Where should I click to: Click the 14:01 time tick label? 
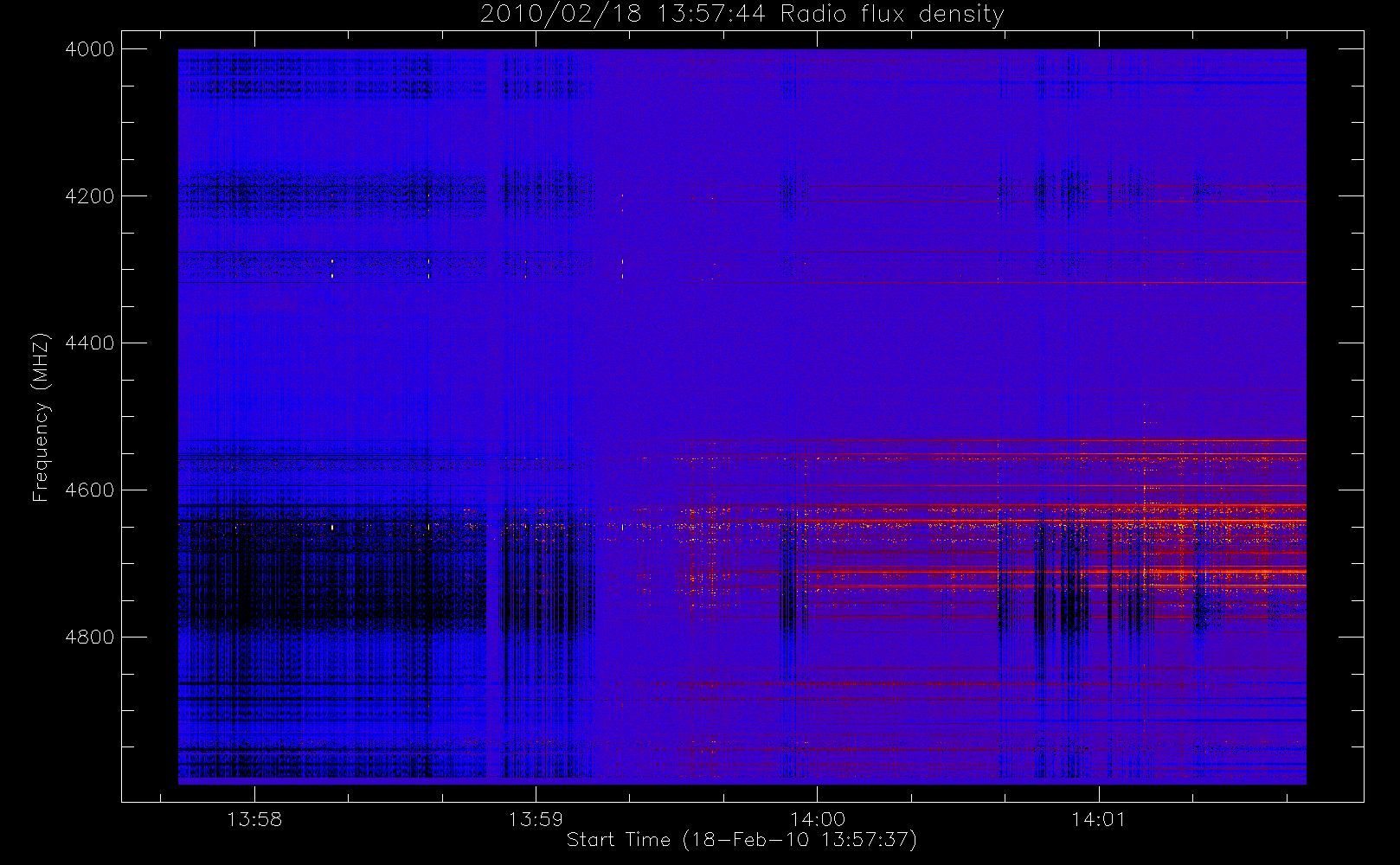click(x=1099, y=819)
